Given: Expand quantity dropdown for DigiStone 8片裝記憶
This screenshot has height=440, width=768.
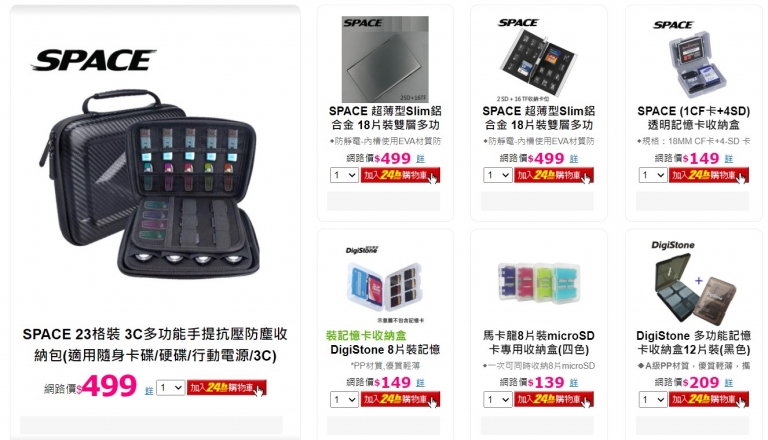Looking at the screenshot, I should pos(344,399).
